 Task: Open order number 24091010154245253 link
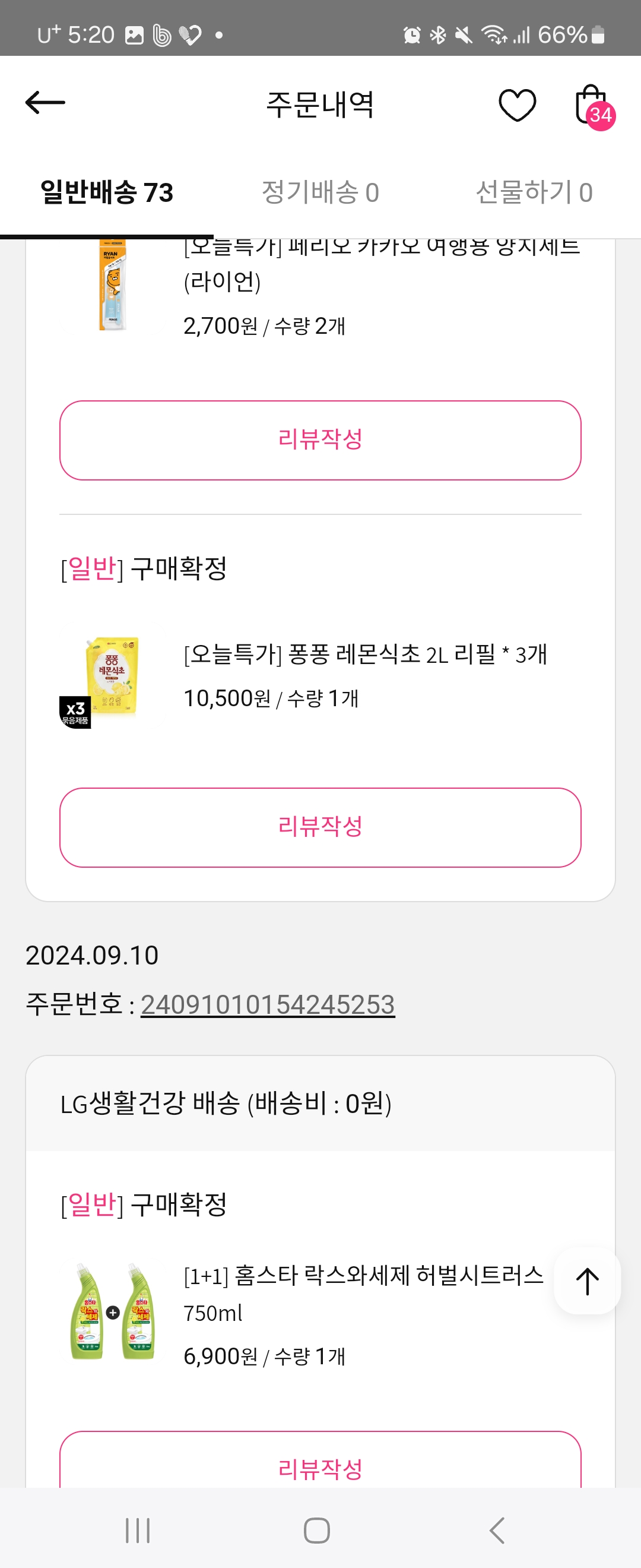268,1004
